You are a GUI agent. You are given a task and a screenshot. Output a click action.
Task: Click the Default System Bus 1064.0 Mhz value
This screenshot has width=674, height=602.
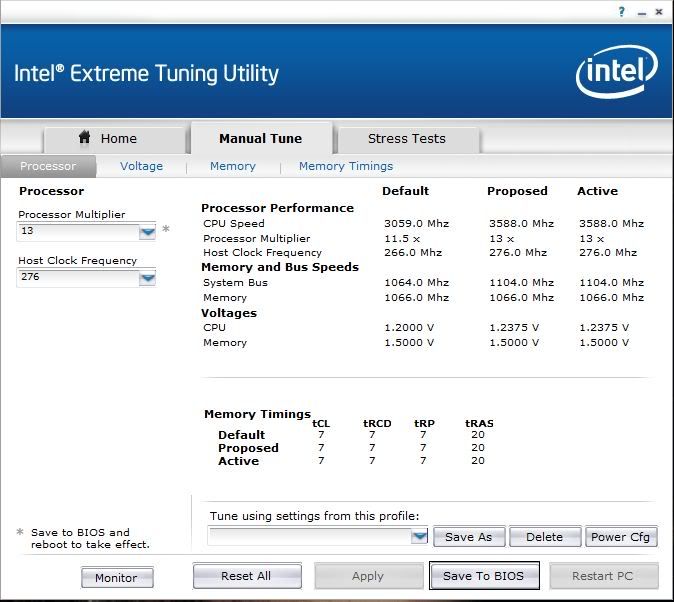[417, 283]
